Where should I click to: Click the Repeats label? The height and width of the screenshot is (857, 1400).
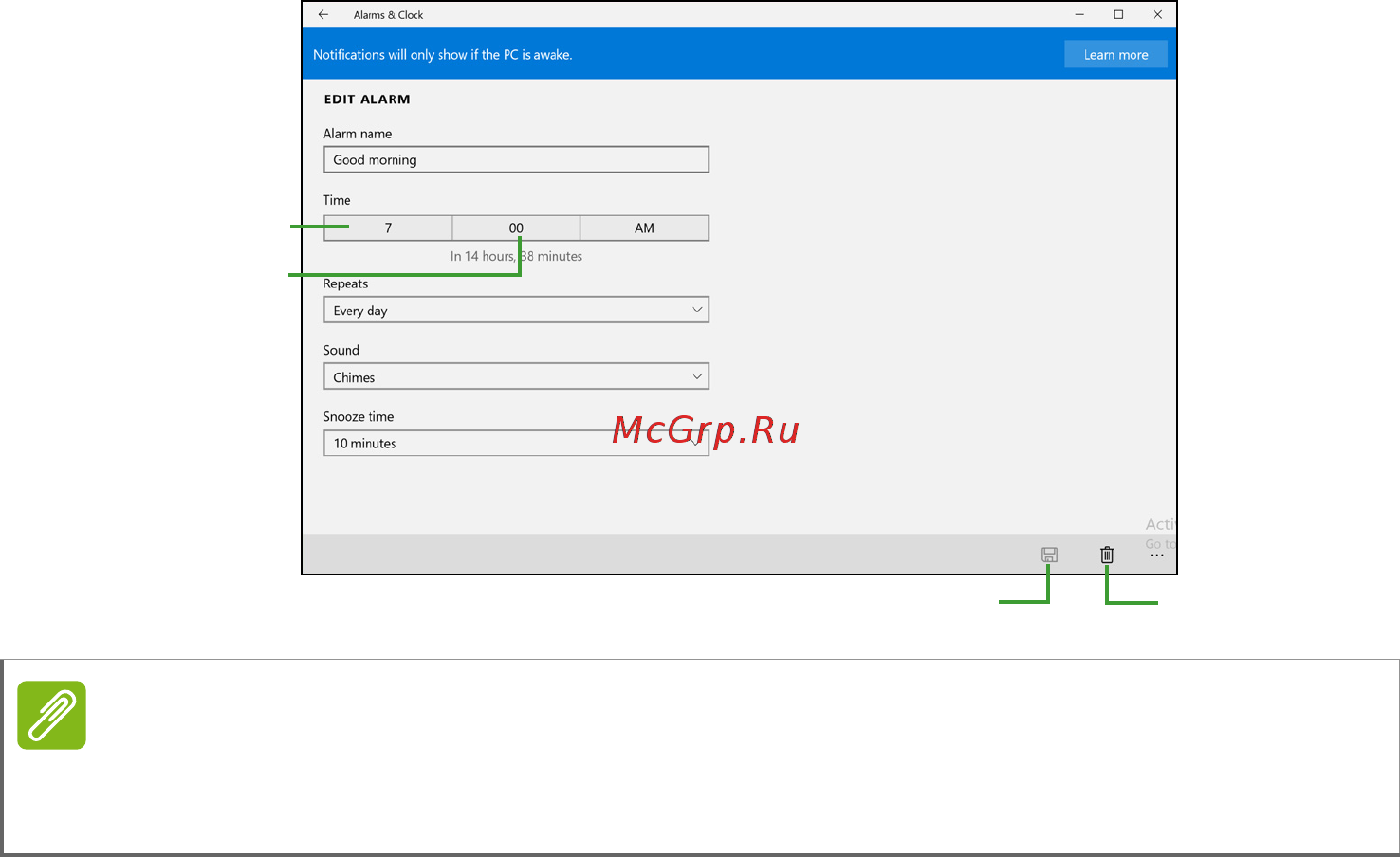point(345,283)
